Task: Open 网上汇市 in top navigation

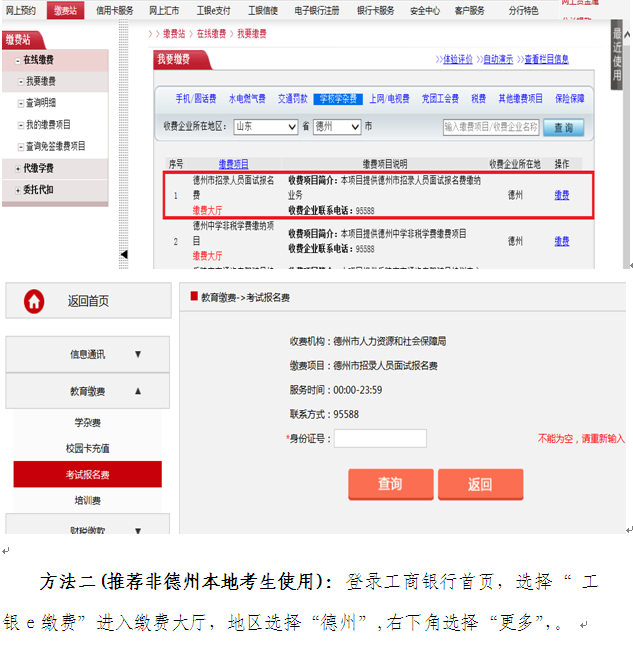Action: (x=164, y=10)
